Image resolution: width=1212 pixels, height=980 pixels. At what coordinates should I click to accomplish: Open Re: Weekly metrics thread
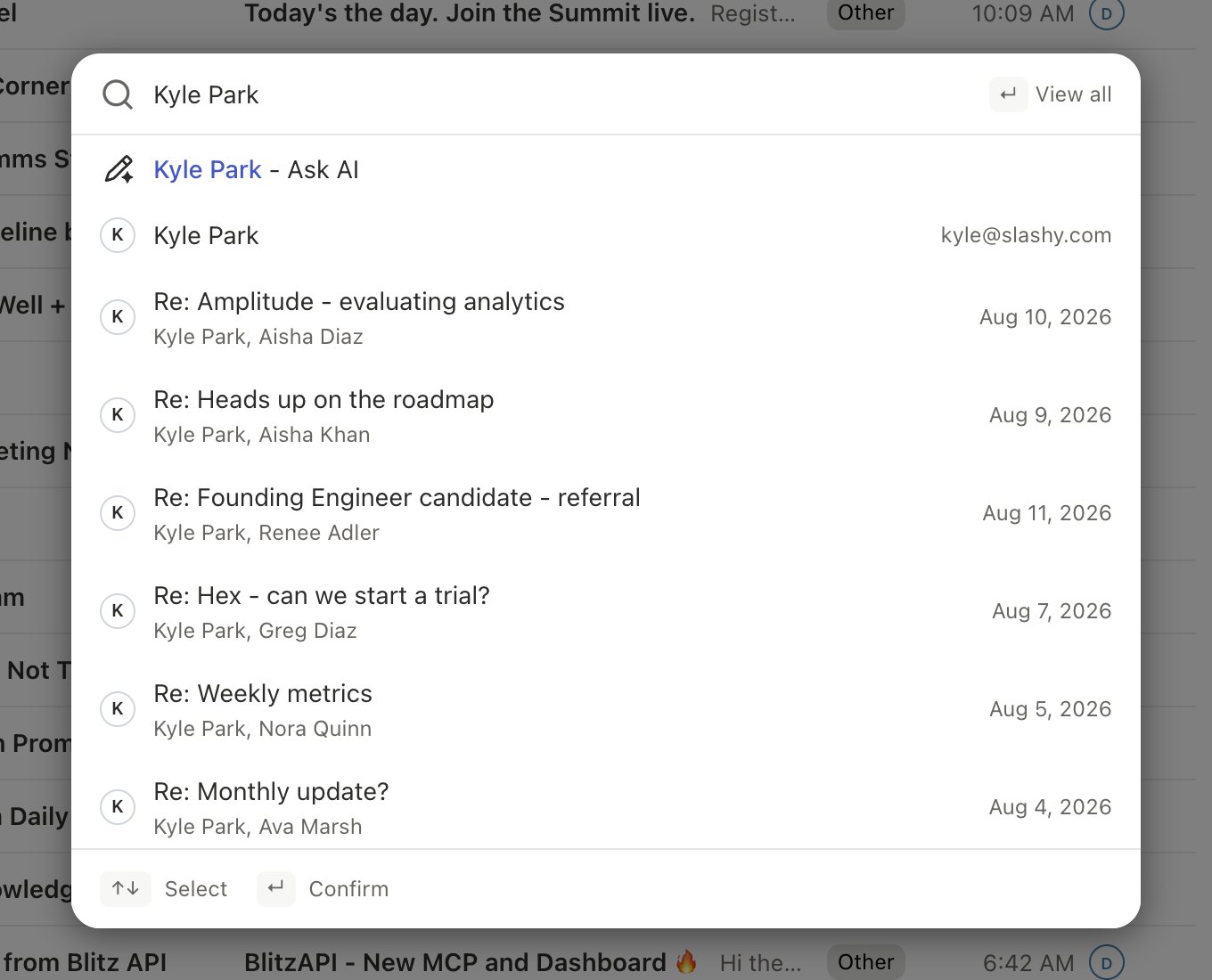tap(606, 709)
